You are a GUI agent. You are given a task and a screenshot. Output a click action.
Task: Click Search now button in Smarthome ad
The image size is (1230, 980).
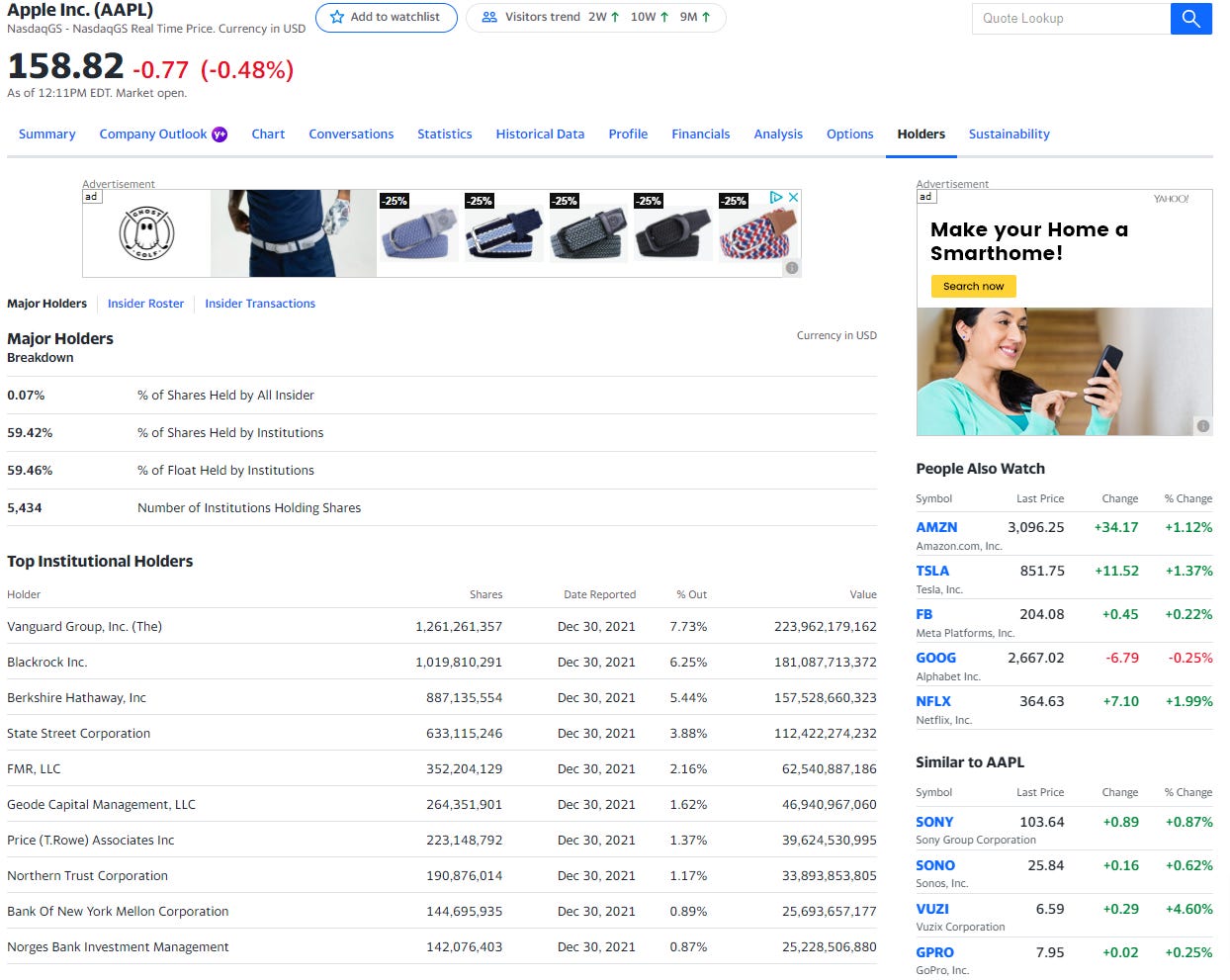click(973, 287)
